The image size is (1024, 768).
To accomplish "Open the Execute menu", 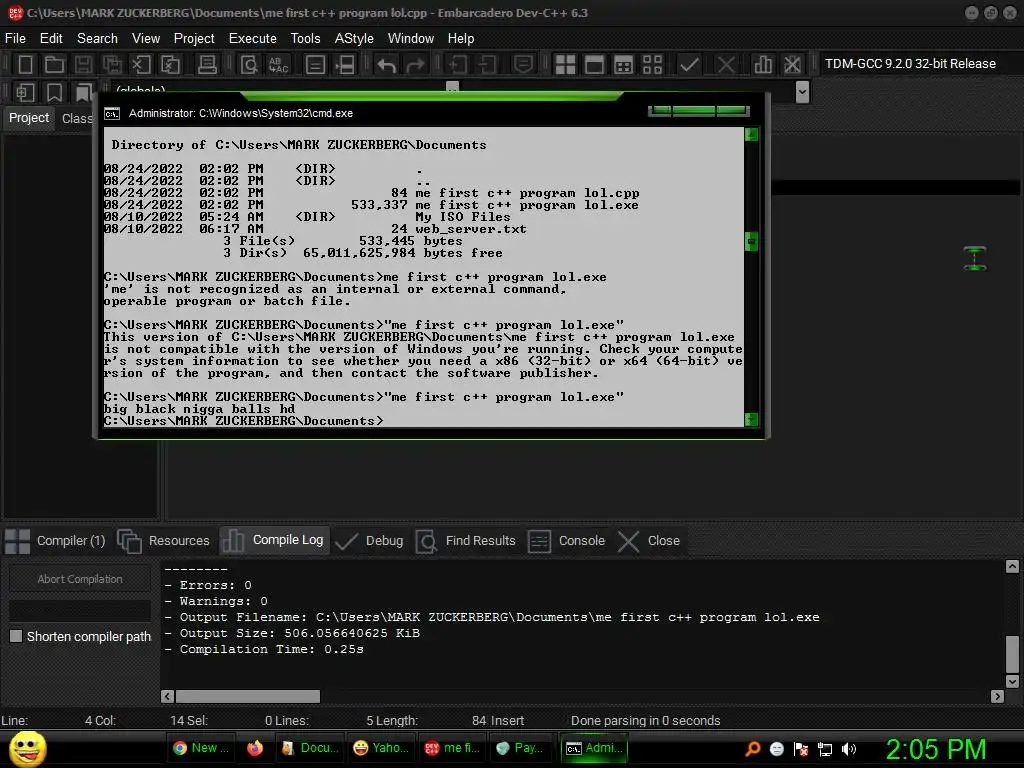I will point(253,39).
